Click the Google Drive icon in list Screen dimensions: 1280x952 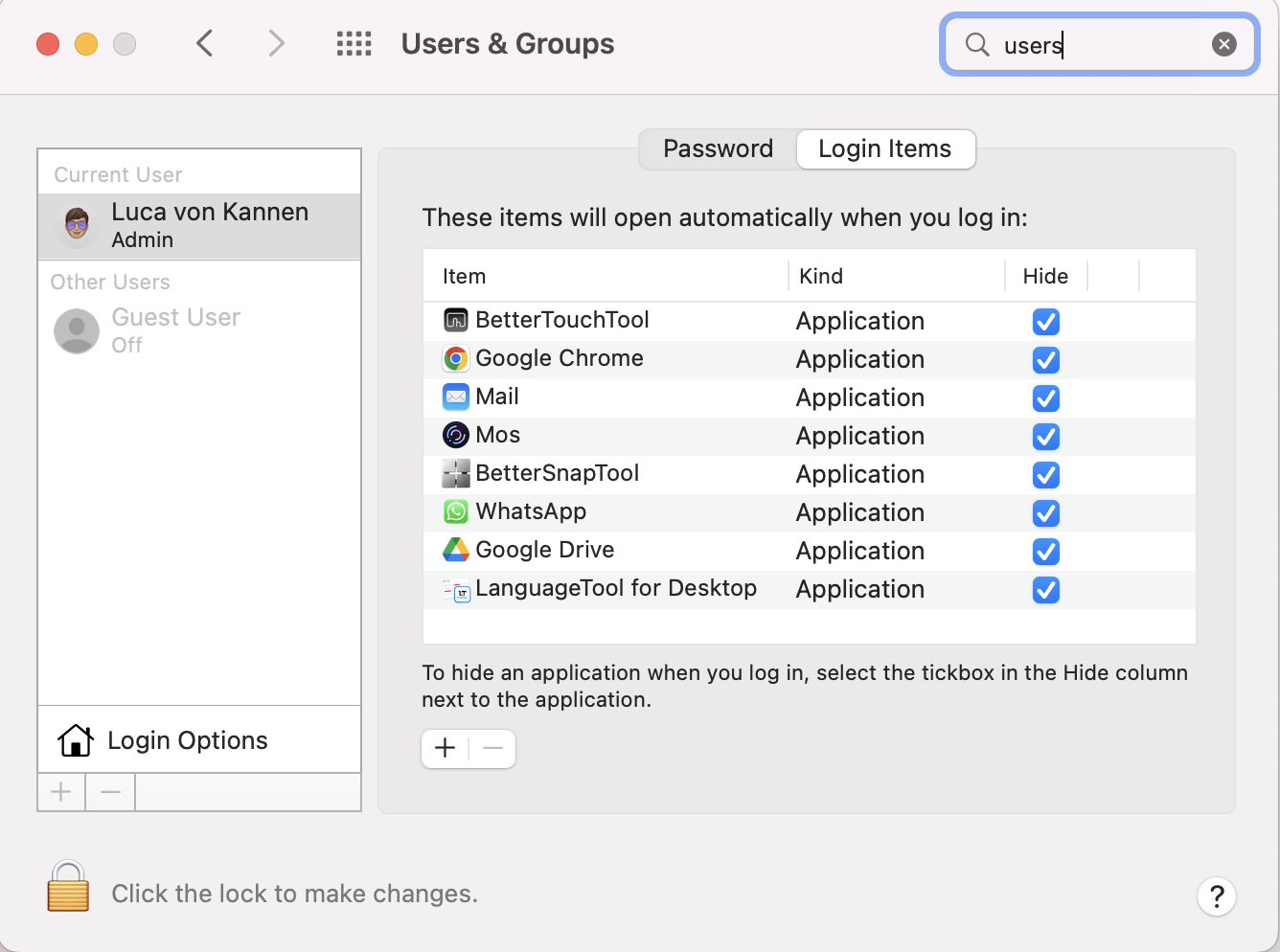tap(456, 551)
